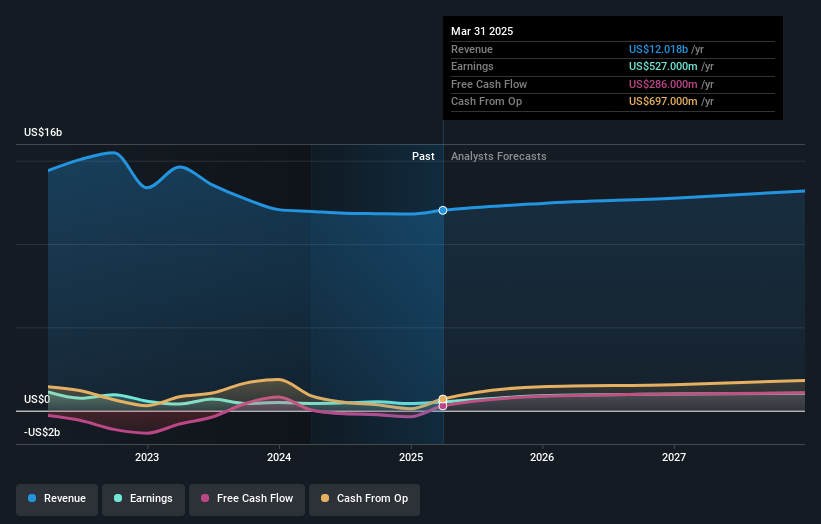The width and height of the screenshot is (821, 524).
Task: Click the blue Revenue legend dot
Action: [x=32, y=498]
